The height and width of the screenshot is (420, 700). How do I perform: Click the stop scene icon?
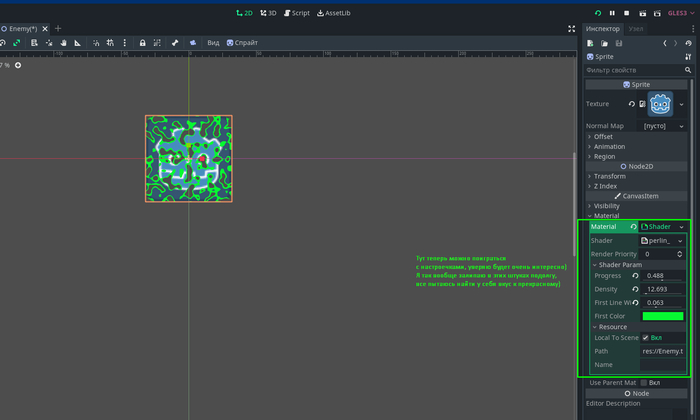coord(627,13)
